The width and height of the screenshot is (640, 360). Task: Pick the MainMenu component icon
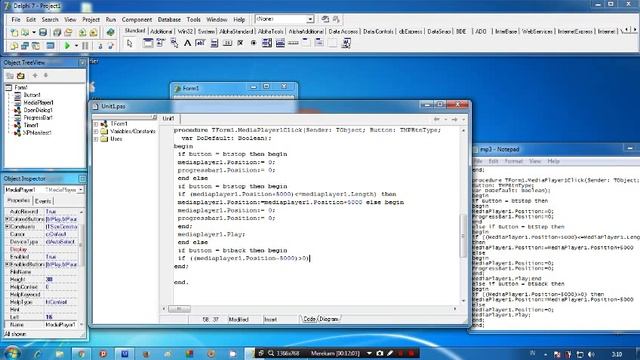160,43
